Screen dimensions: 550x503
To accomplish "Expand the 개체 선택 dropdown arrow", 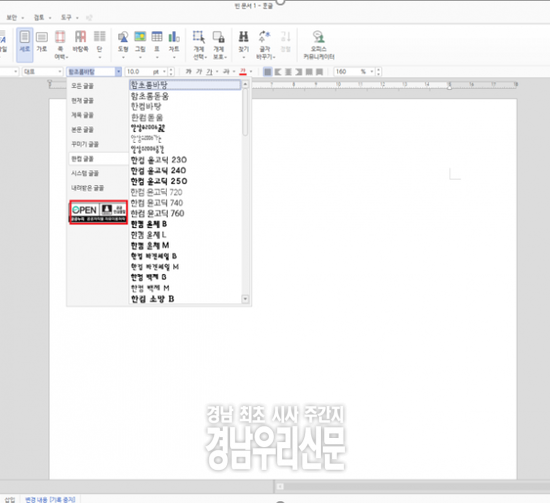I will coord(206,57).
